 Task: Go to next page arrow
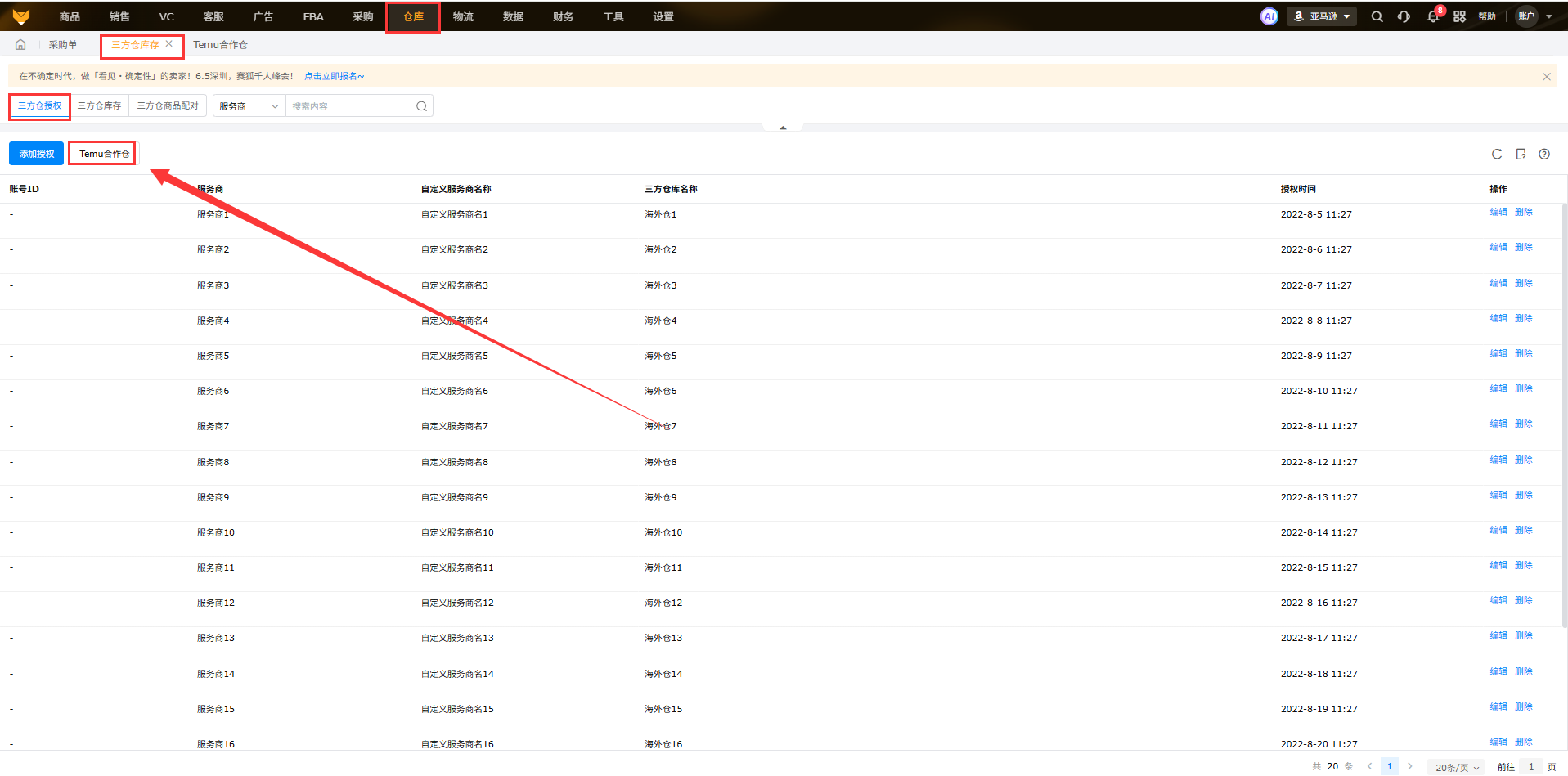pyautogui.click(x=1409, y=766)
